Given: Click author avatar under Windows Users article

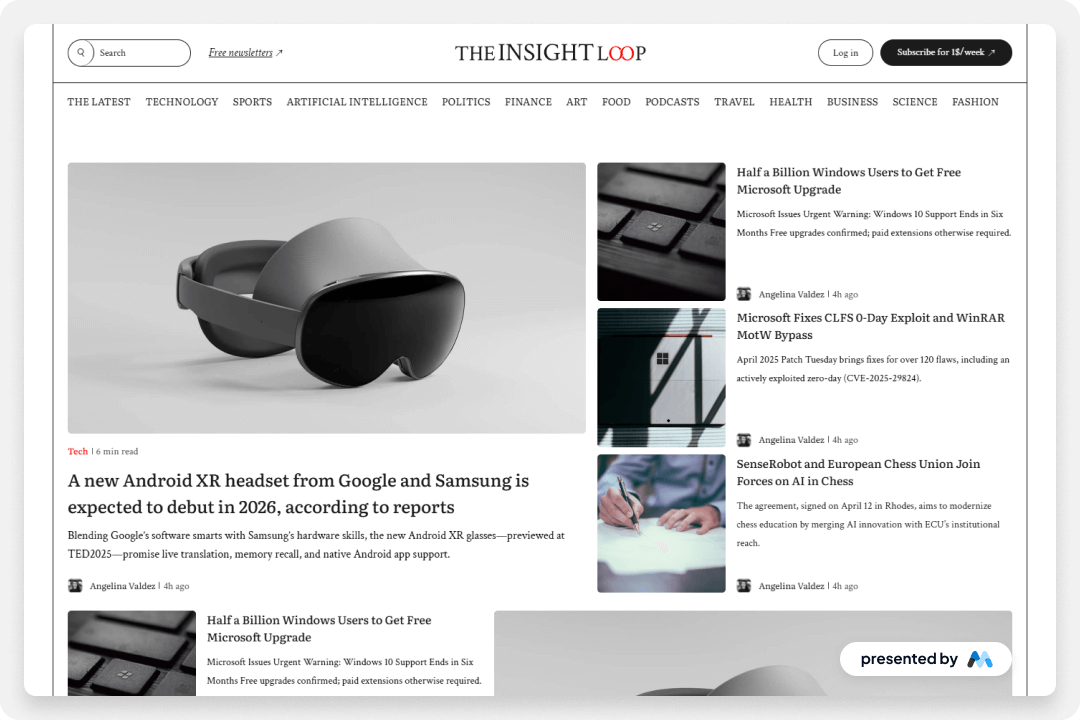Looking at the screenshot, I should (744, 294).
